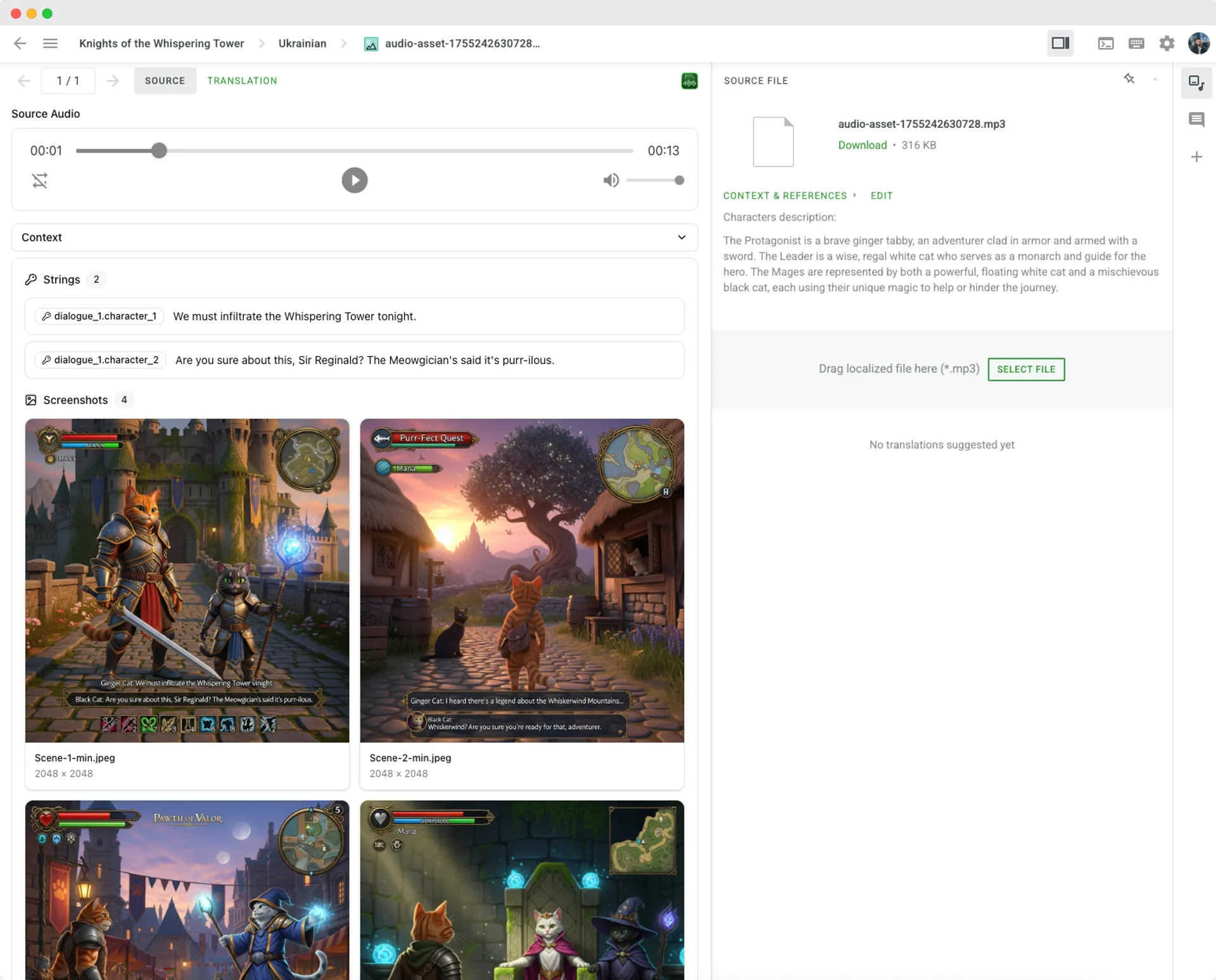Click the SELECT FILE button
This screenshot has height=980, width=1216.
[x=1026, y=369]
